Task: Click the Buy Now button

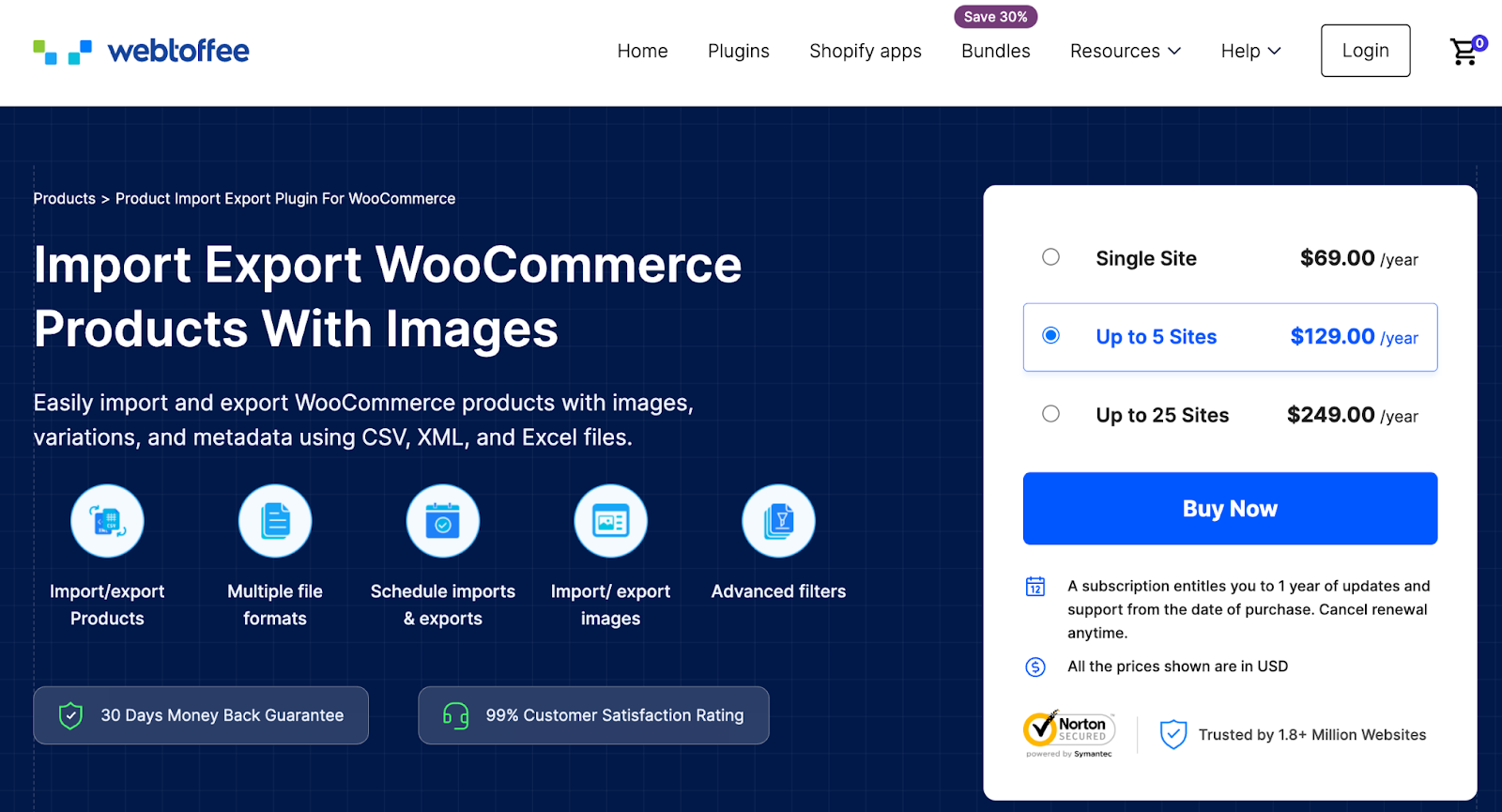Action: click(1230, 509)
